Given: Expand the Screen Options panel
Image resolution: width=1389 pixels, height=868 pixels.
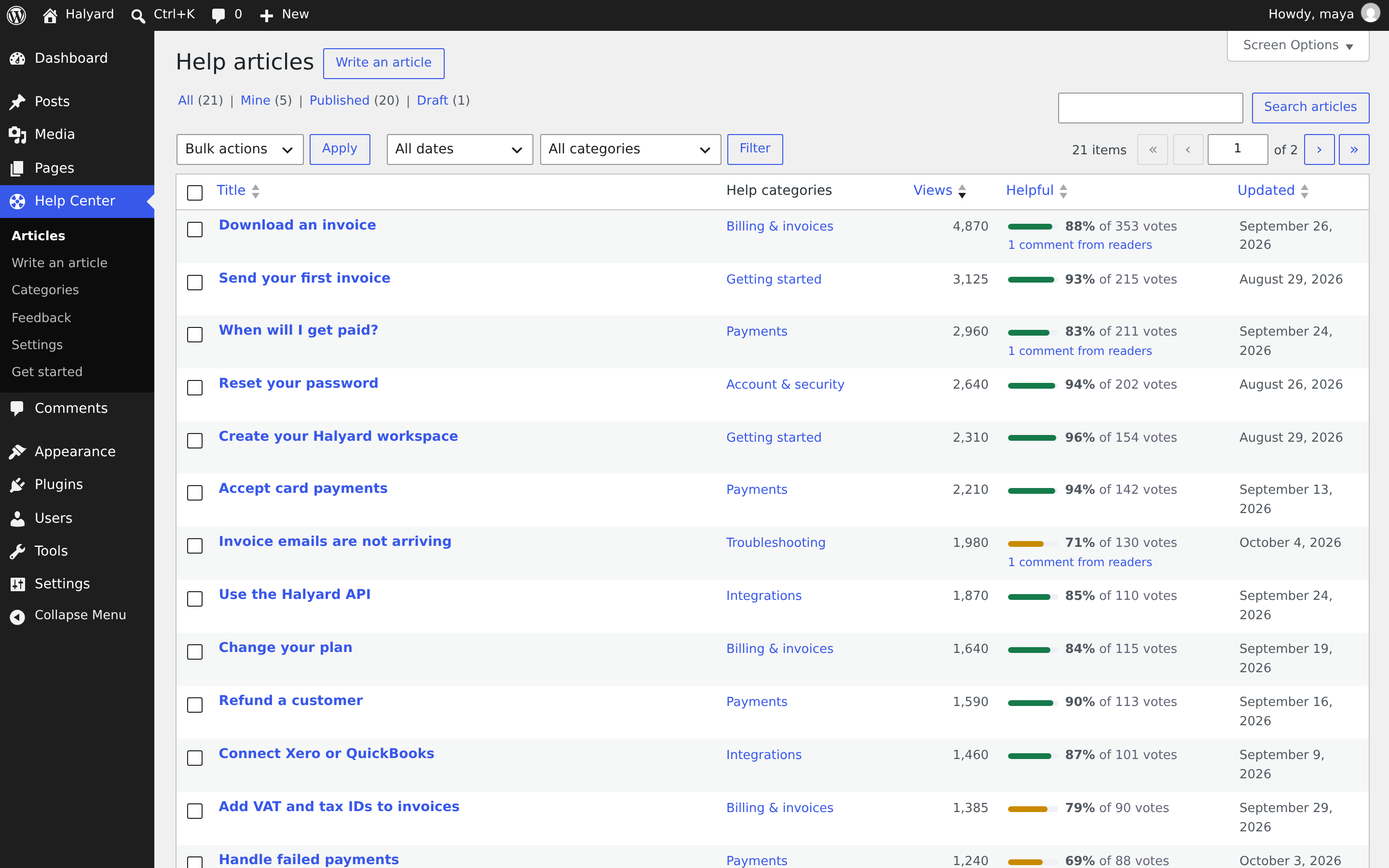Looking at the screenshot, I should pyautogui.click(x=1298, y=45).
